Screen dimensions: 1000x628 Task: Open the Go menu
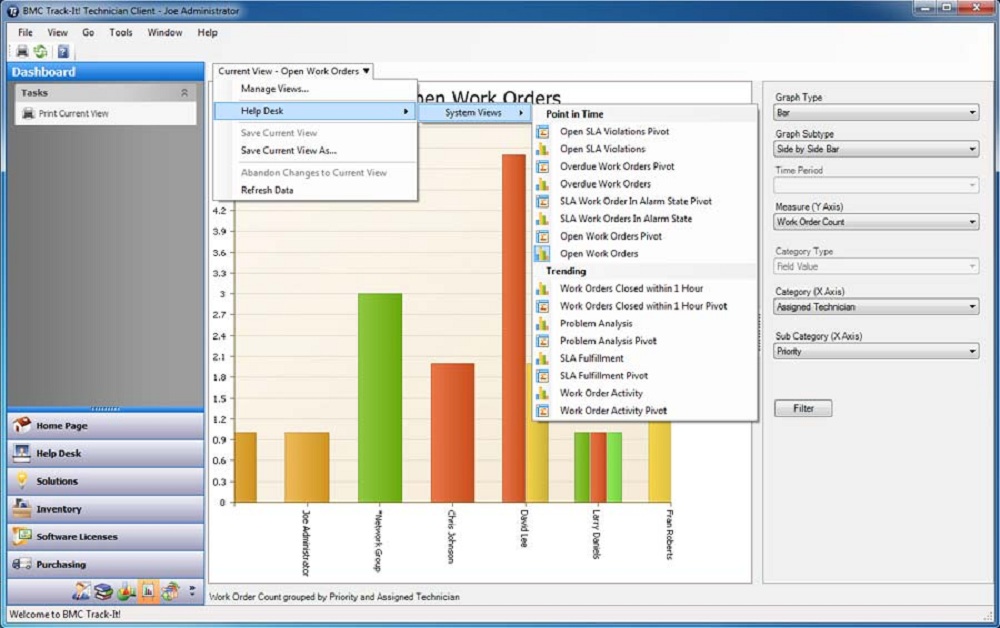(88, 33)
